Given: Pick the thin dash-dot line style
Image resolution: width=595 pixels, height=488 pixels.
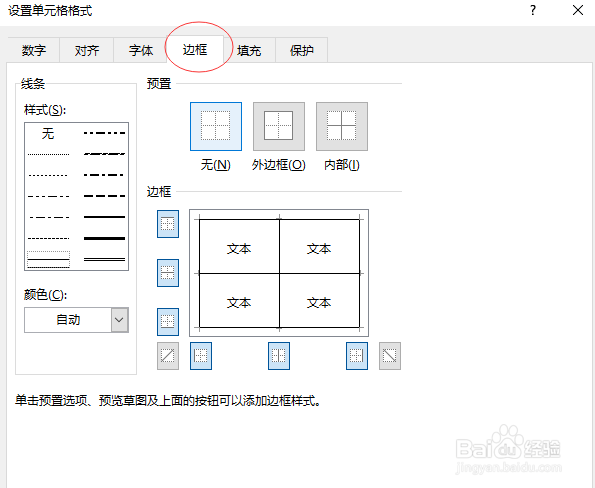Looking at the screenshot, I should [x=48, y=217].
